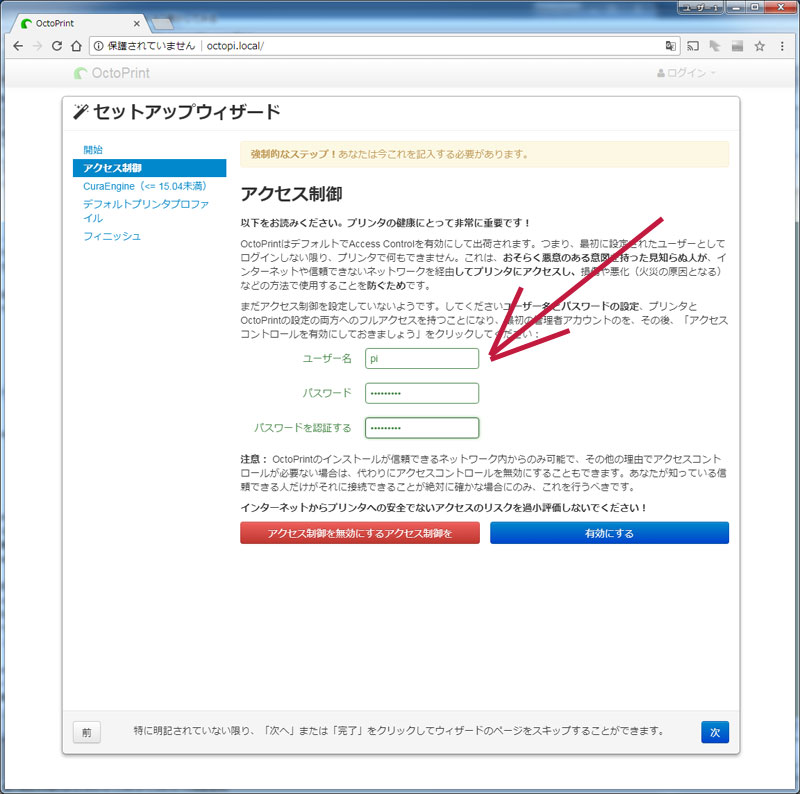Click the browser forward arrow
Image resolution: width=800 pixels, height=794 pixels.
click(37, 46)
